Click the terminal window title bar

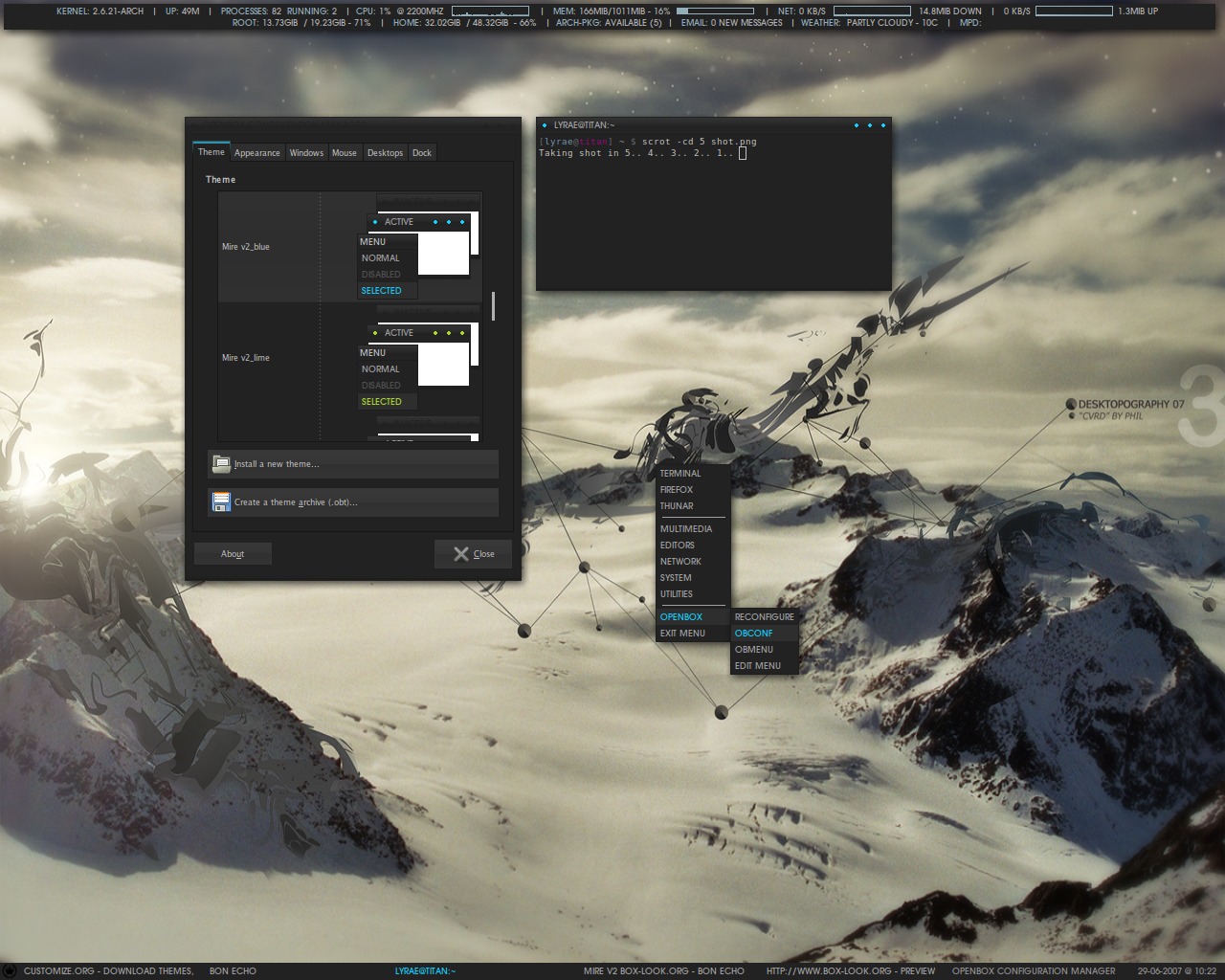[713, 124]
